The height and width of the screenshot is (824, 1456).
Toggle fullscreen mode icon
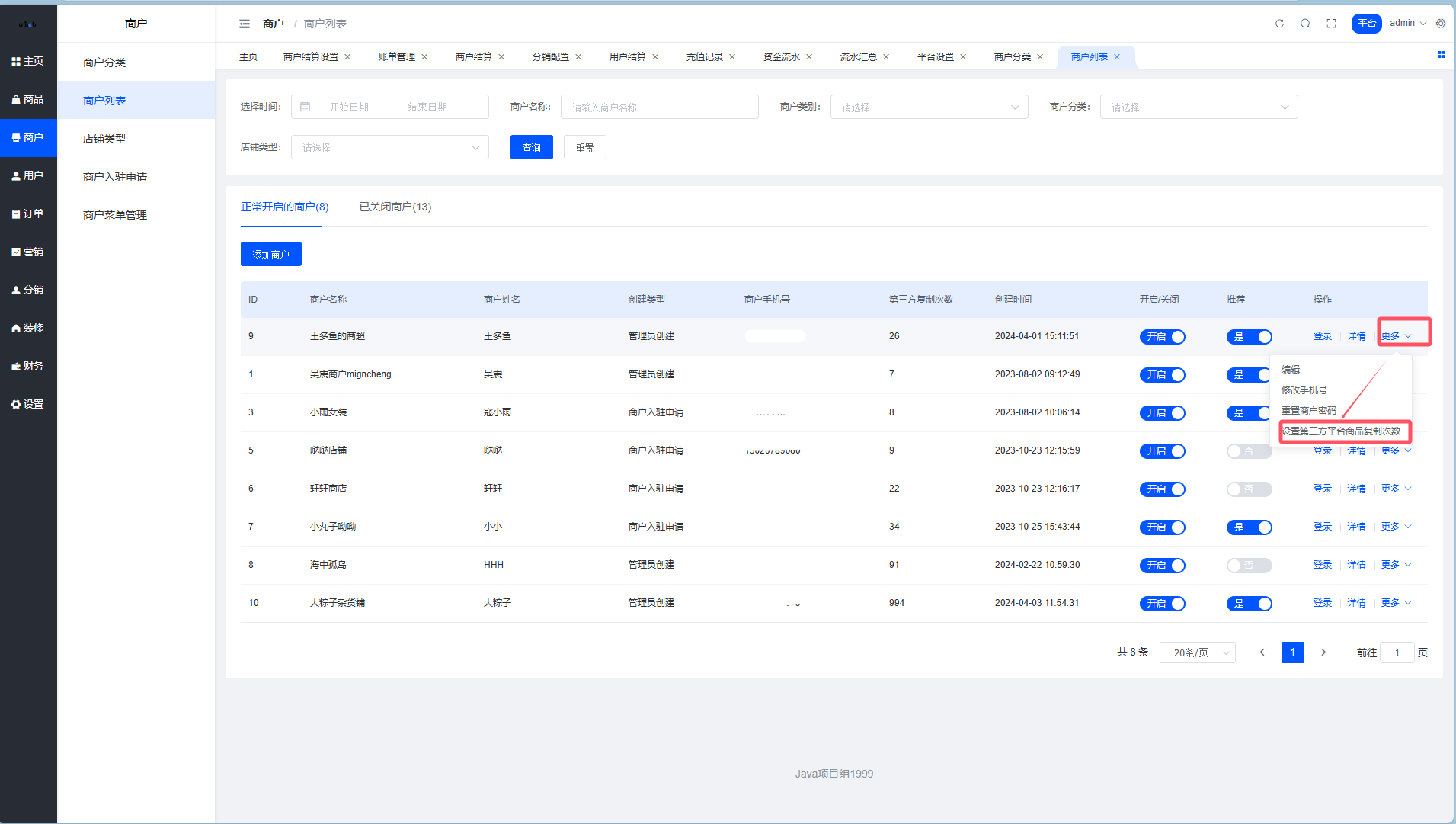1331,24
